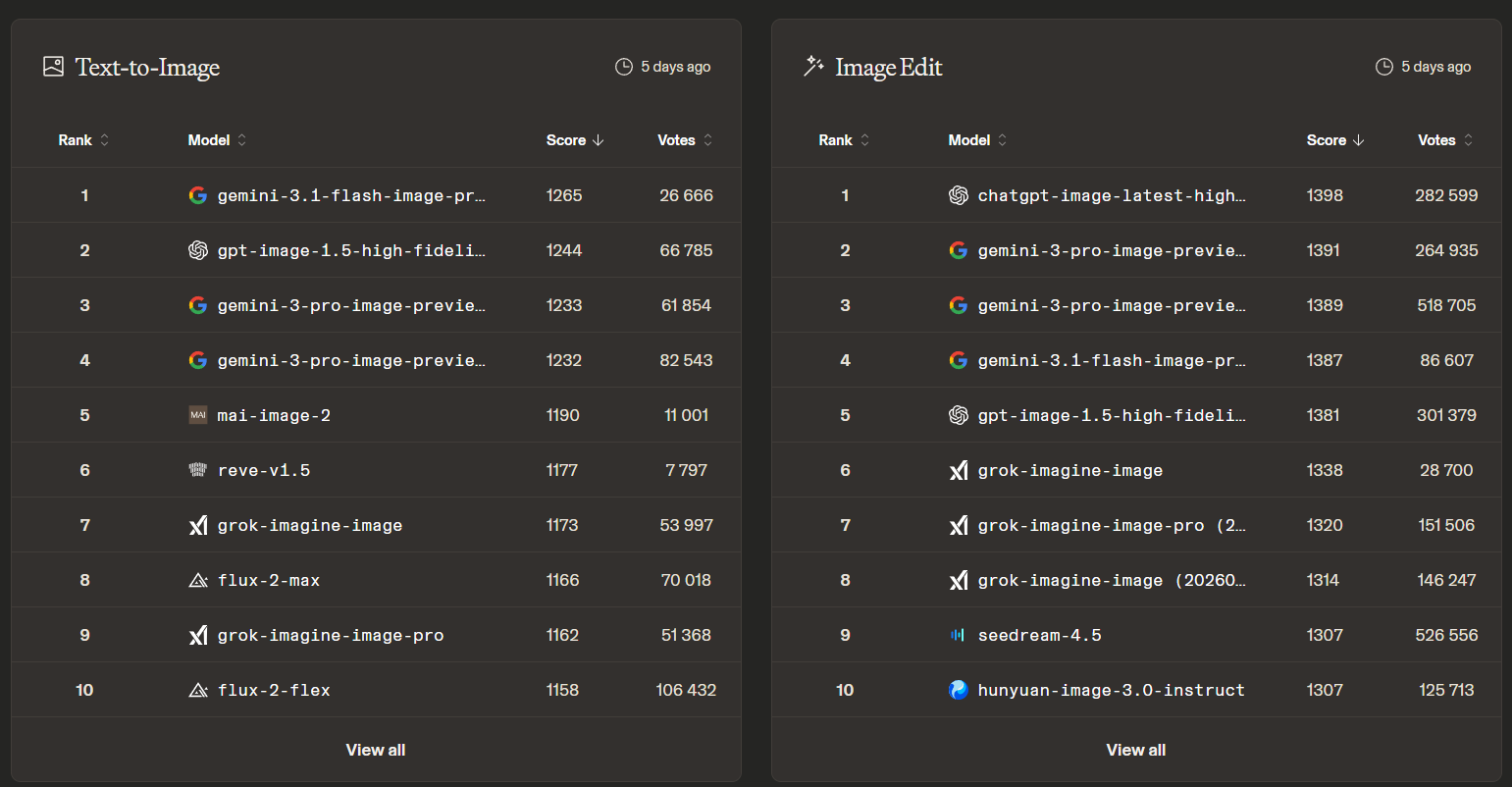Open View all under Image Edit leaderboard
The height and width of the screenshot is (787, 1512).
click(x=1136, y=750)
